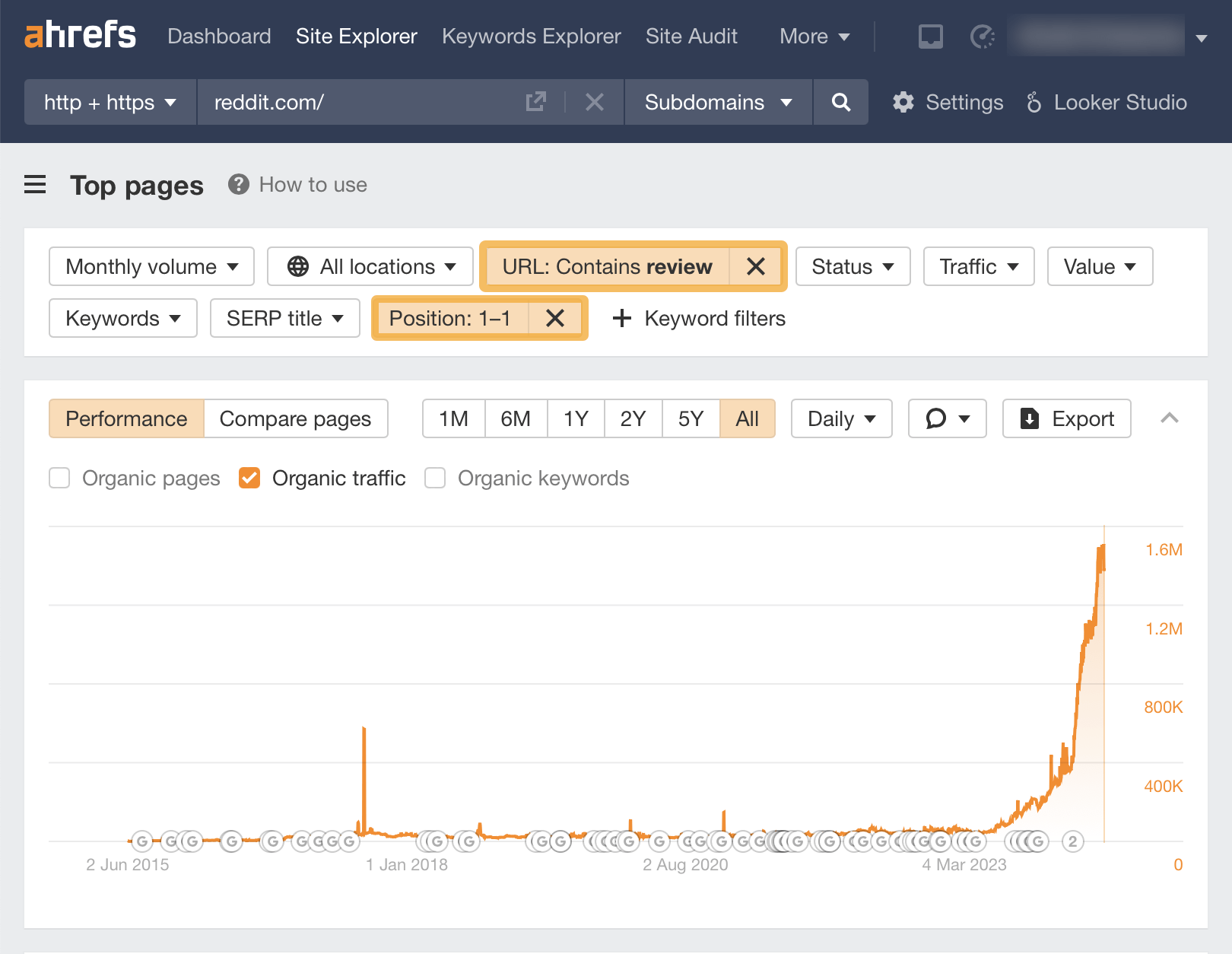Open the Subdomains mode dropdown

pos(717,102)
